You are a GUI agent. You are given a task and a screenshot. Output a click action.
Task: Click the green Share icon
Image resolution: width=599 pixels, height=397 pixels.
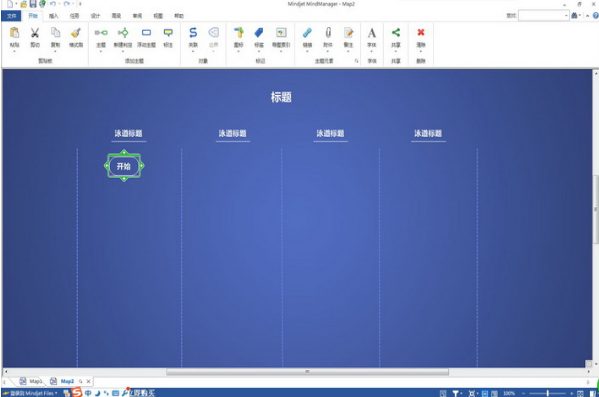396,32
